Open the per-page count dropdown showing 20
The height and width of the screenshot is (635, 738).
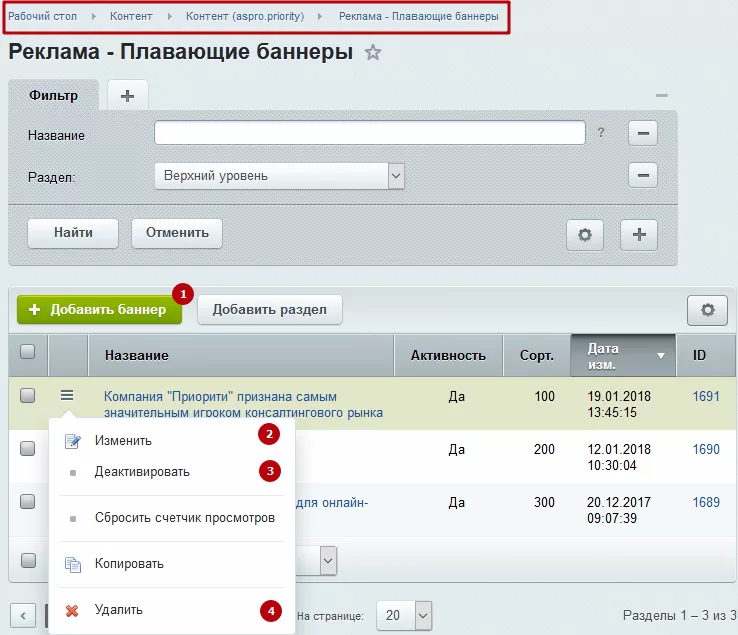[404, 615]
